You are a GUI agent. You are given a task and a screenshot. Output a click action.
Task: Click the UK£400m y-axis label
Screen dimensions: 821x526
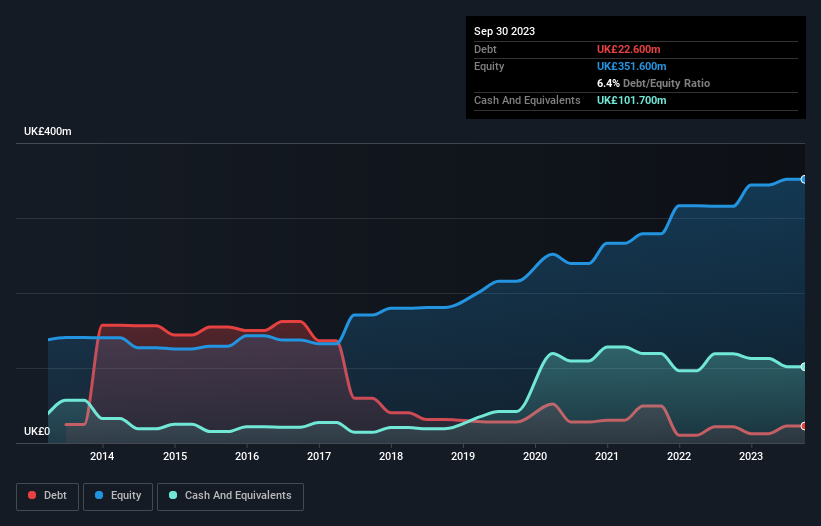pos(48,131)
